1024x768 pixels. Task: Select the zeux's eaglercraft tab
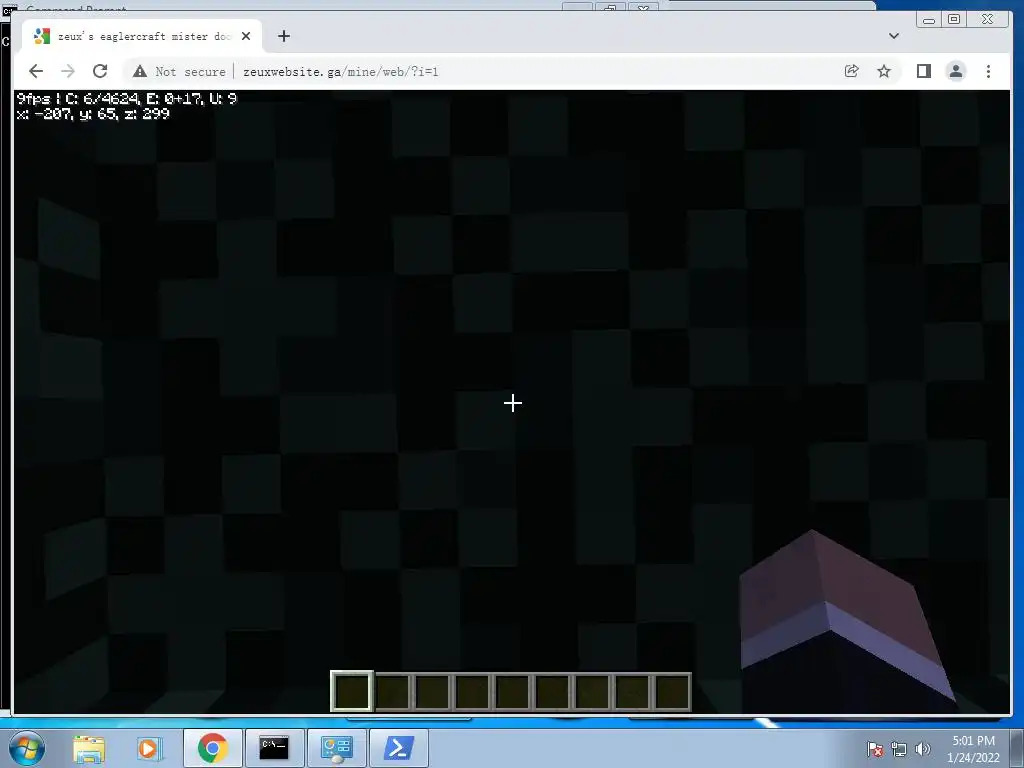pyautogui.click(x=142, y=36)
